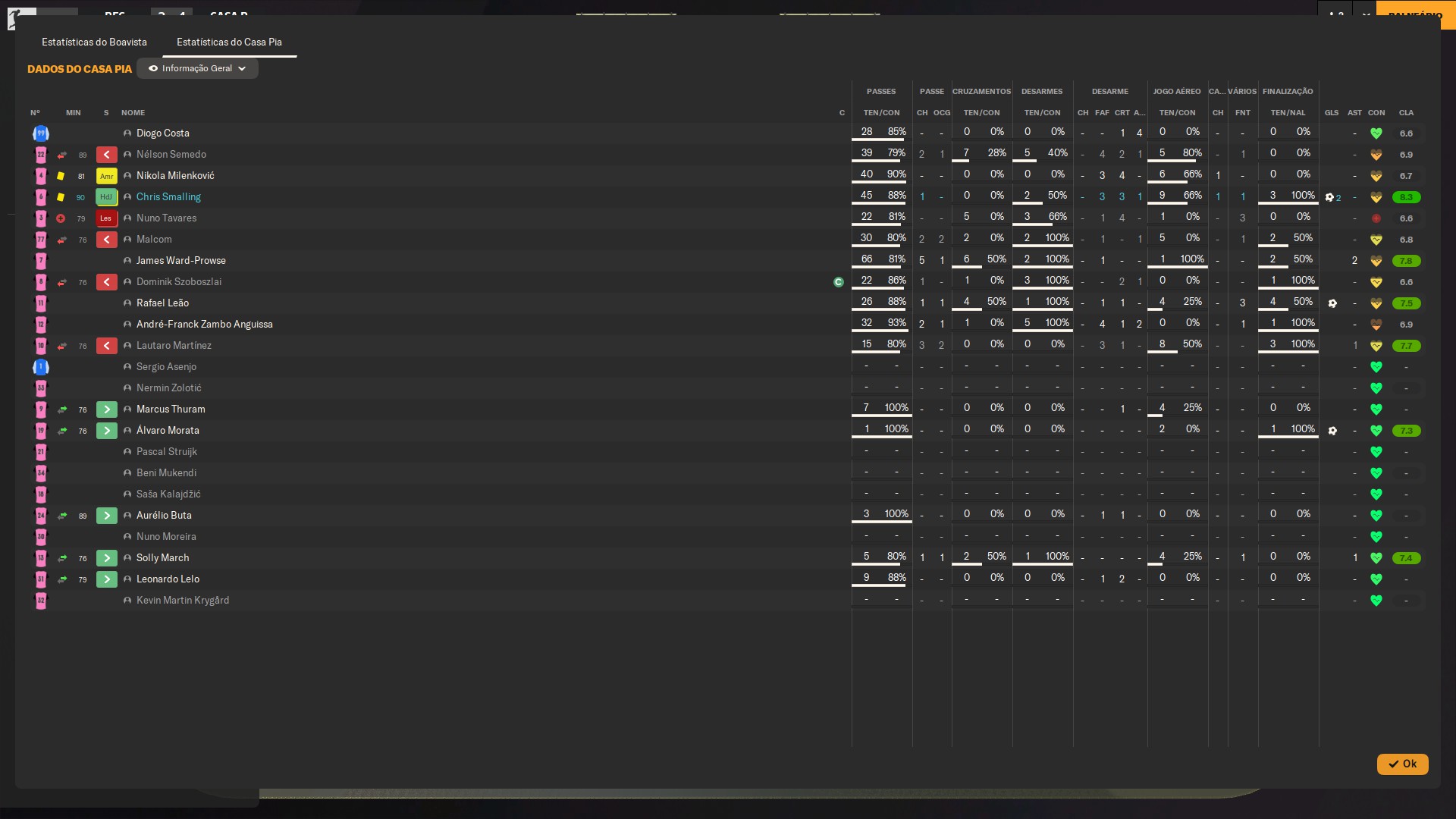
Task: Click Lautaro Martínez's 7.7 rating badge
Action: tap(1406, 346)
